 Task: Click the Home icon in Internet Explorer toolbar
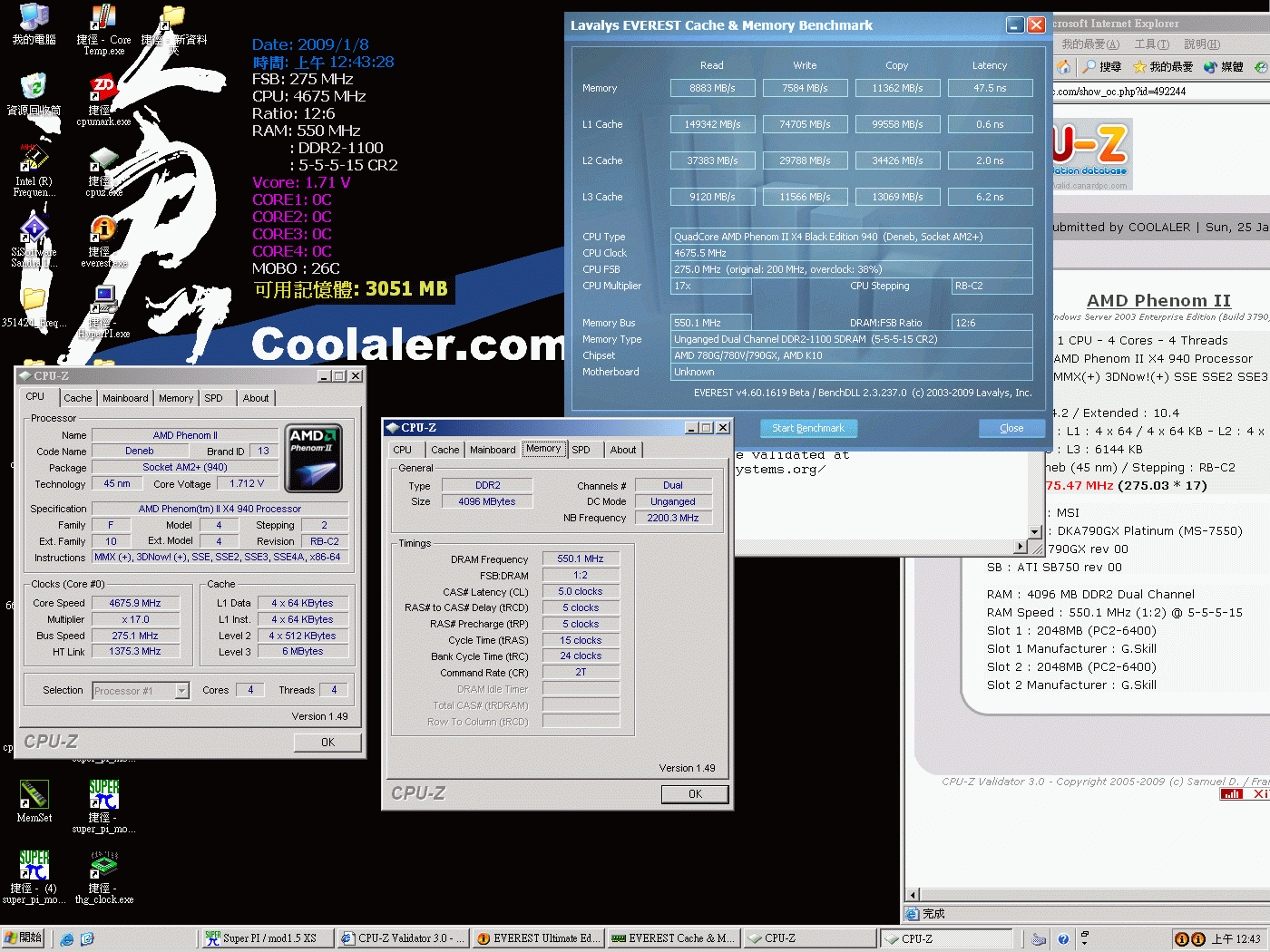tap(1063, 67)
